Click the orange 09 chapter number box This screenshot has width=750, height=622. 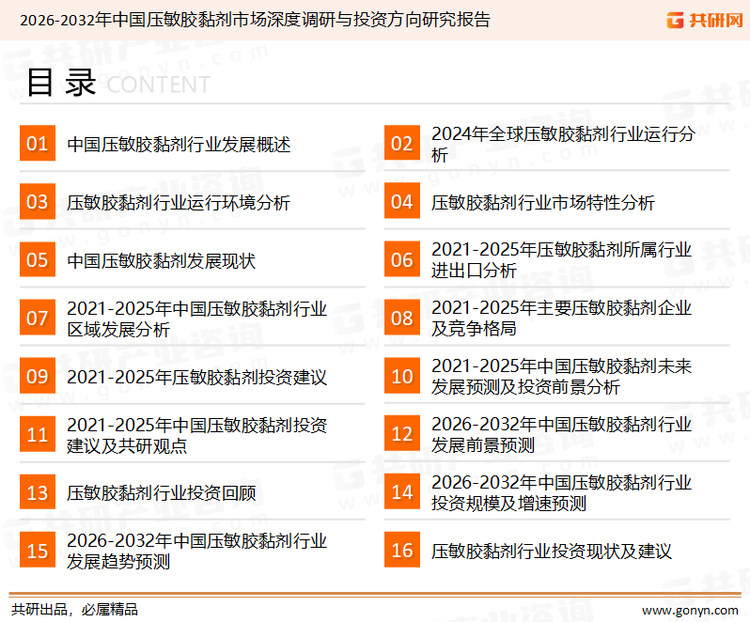[37, 376]
